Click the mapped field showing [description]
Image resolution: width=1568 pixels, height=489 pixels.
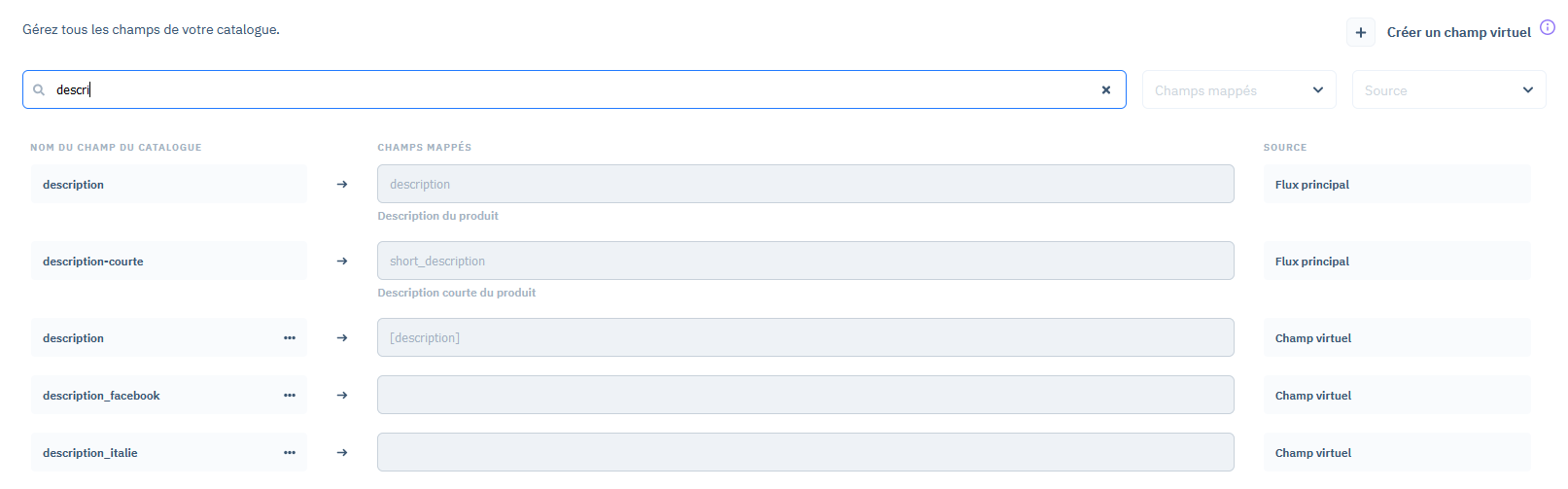click(x=805, y=338)
